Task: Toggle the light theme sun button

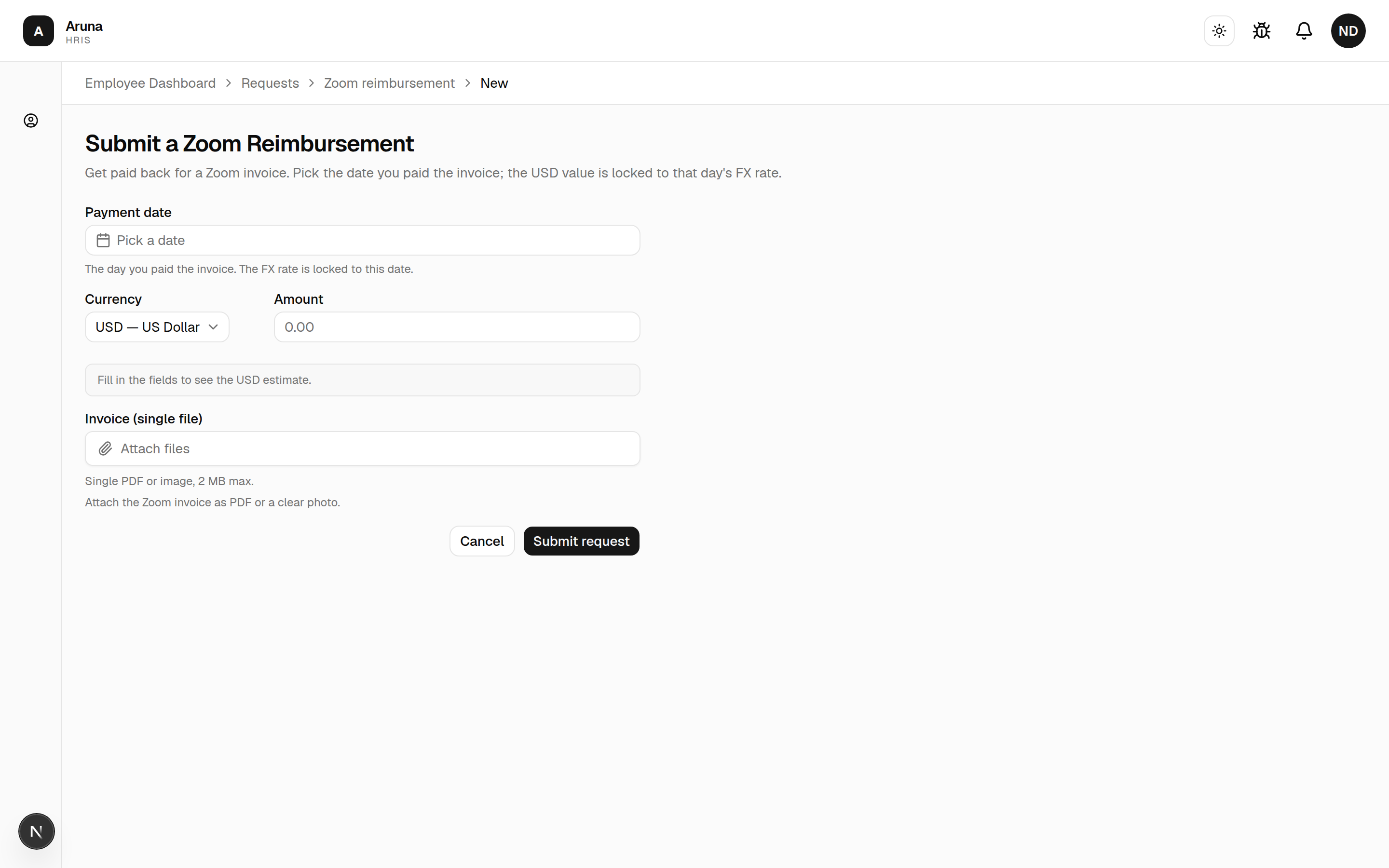Action: 1219,31
